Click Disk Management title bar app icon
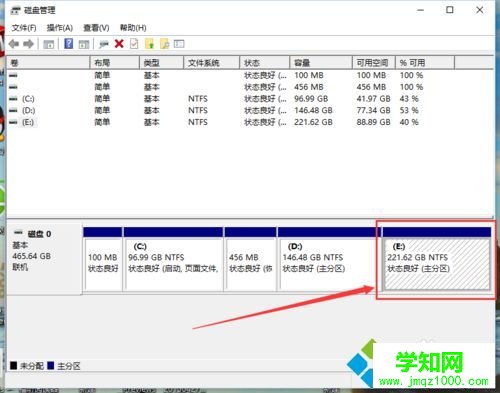The height and width of the screenshot is (393, 500). point(16,10)
